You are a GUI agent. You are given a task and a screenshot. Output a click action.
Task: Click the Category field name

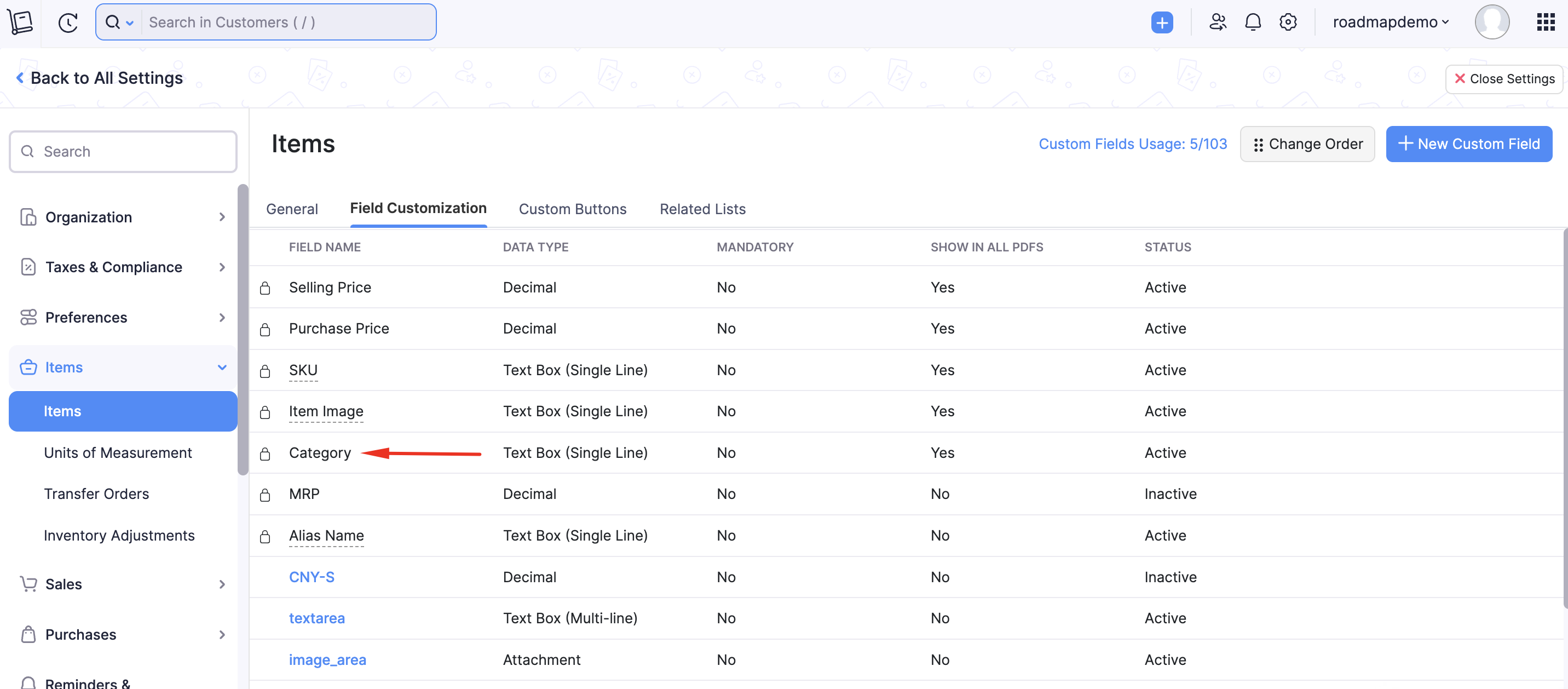(320, 452)
